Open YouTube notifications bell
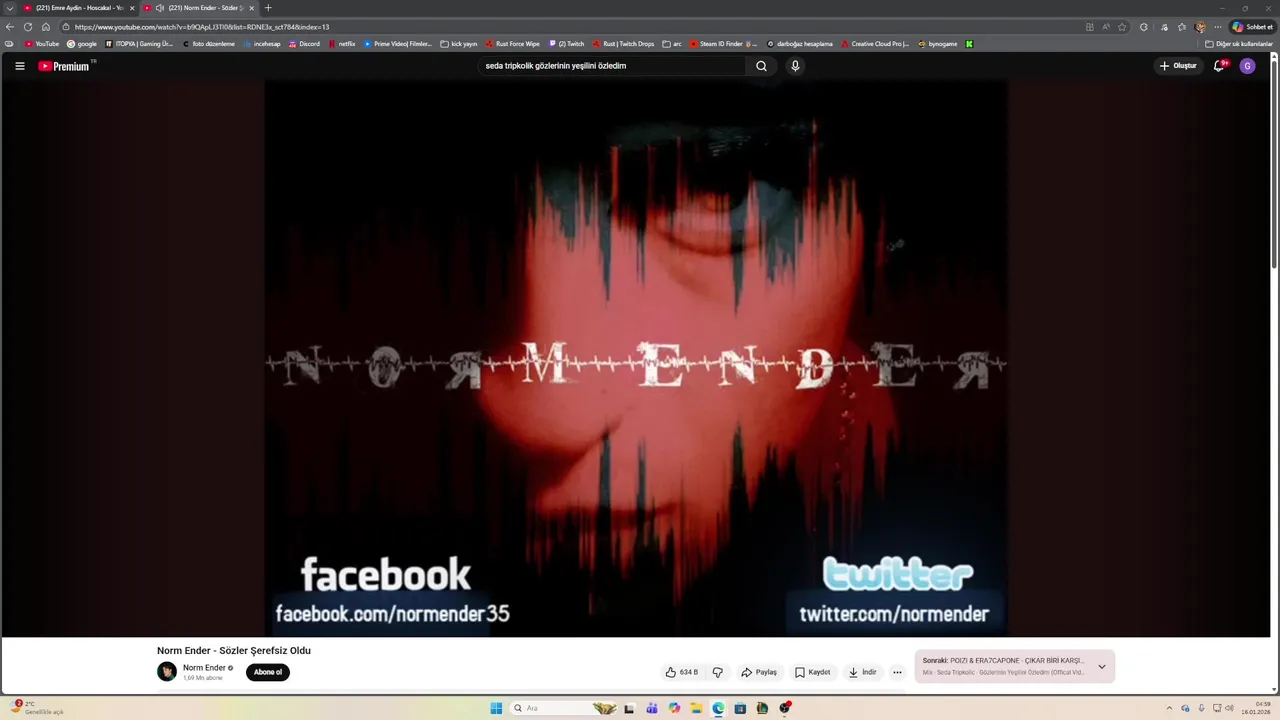This screenshot has width=1280, height=720. [1219, 66]
